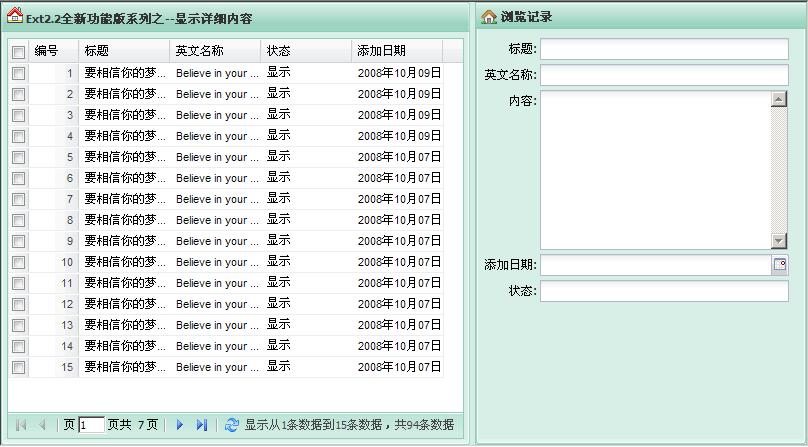Refresh the grid data
This screenshot has height=447, width=808.
pos(232,425)
